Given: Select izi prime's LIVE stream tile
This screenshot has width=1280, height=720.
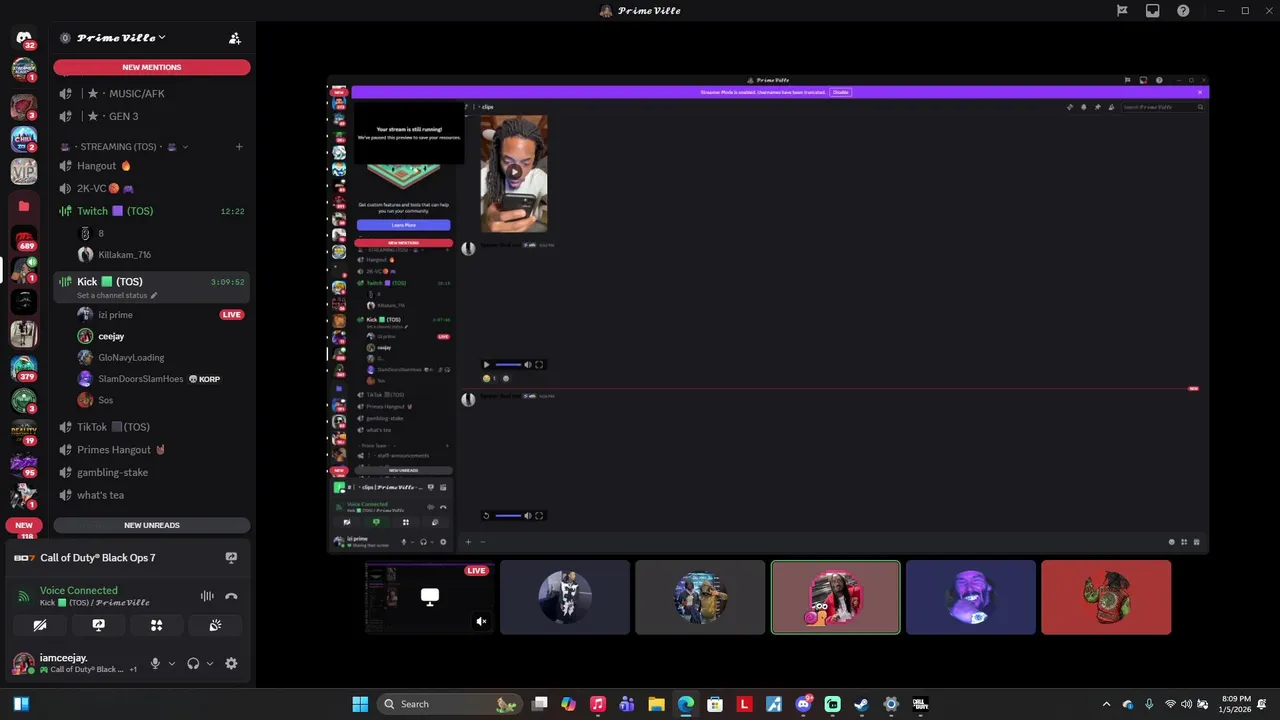Looking at the screenshot, I should (430, 597).
